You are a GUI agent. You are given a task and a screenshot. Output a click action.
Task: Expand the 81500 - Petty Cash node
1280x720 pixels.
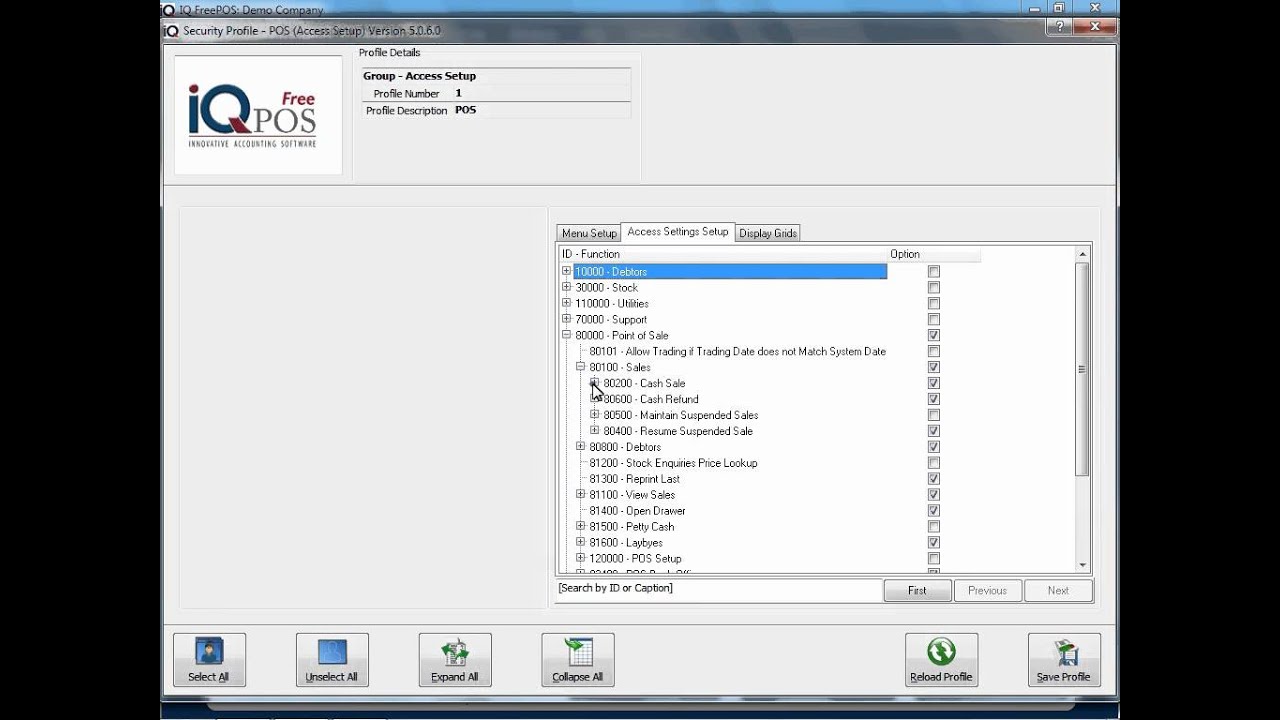[581, 526]
